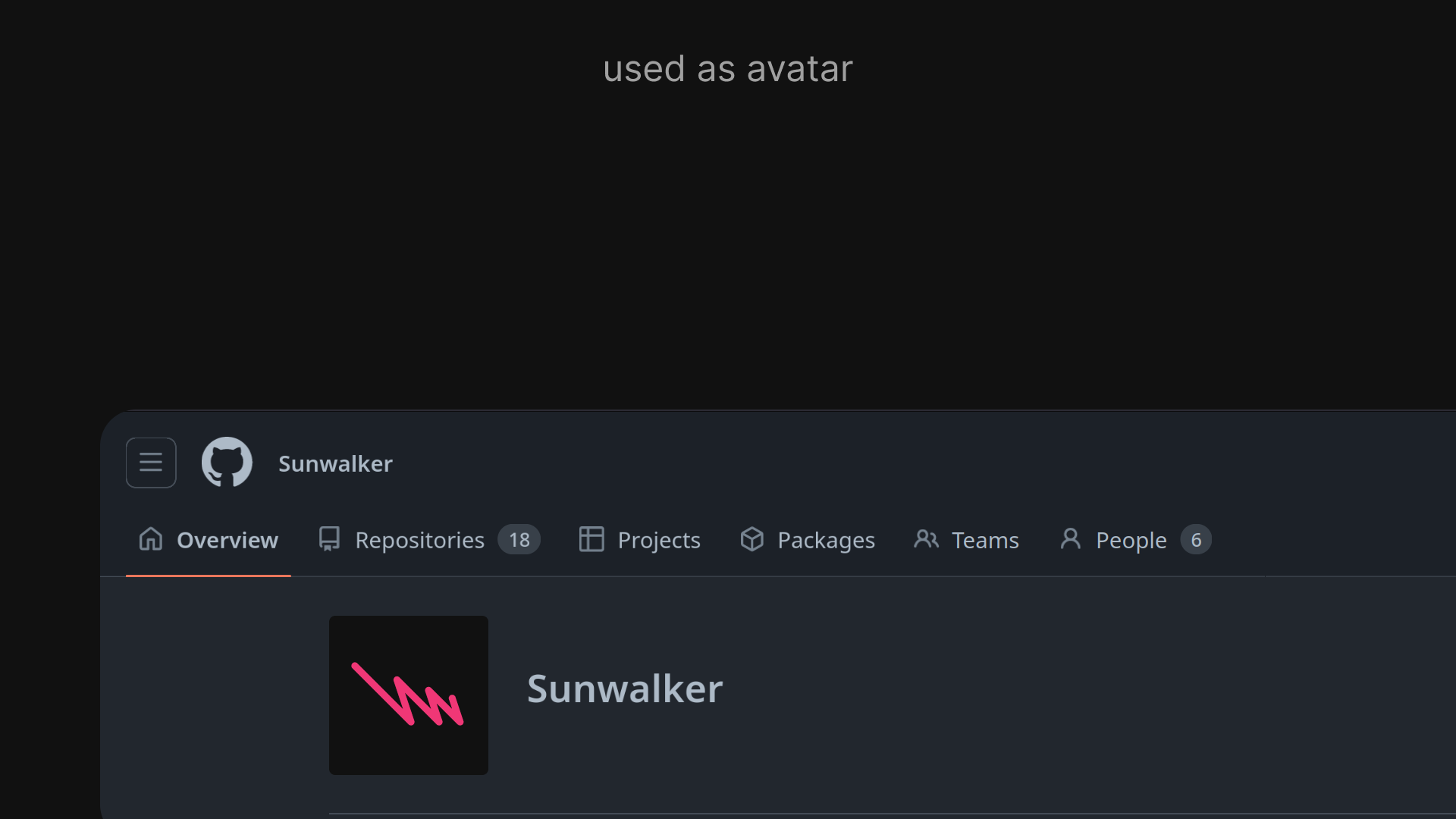Click the "used as avatar" caption

(728, 69)
